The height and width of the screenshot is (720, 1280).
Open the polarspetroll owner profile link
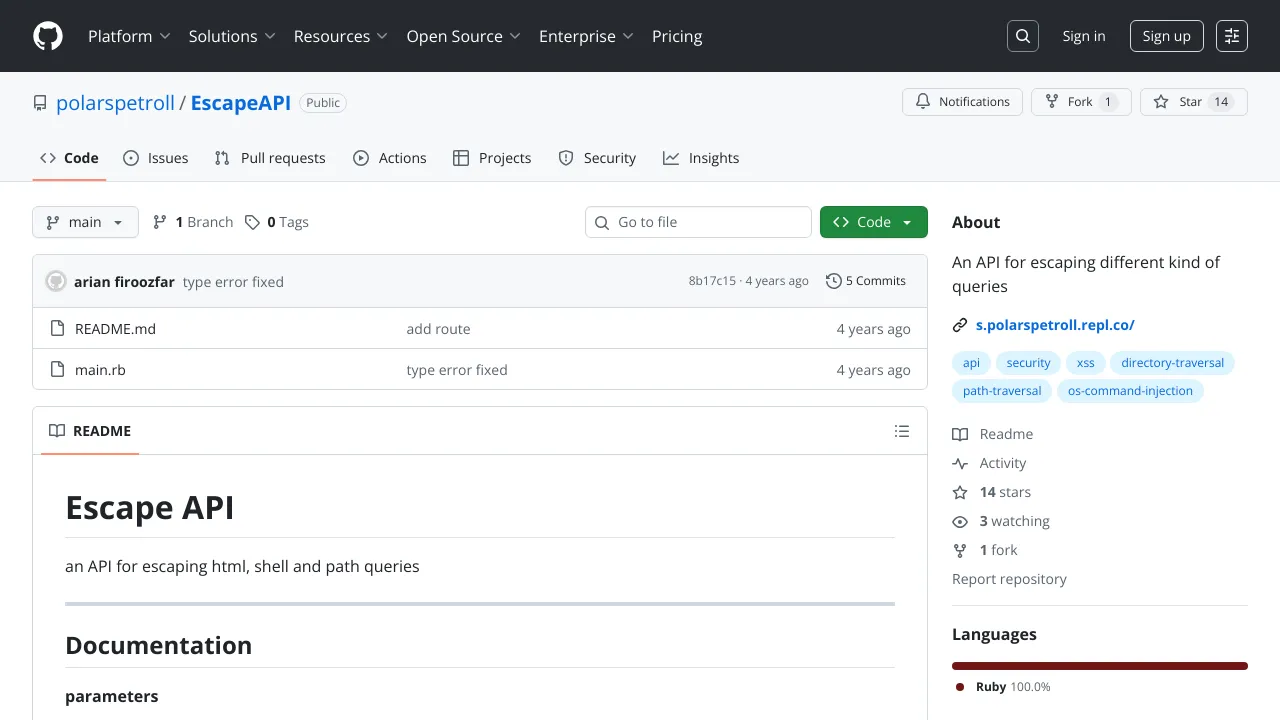115,103
